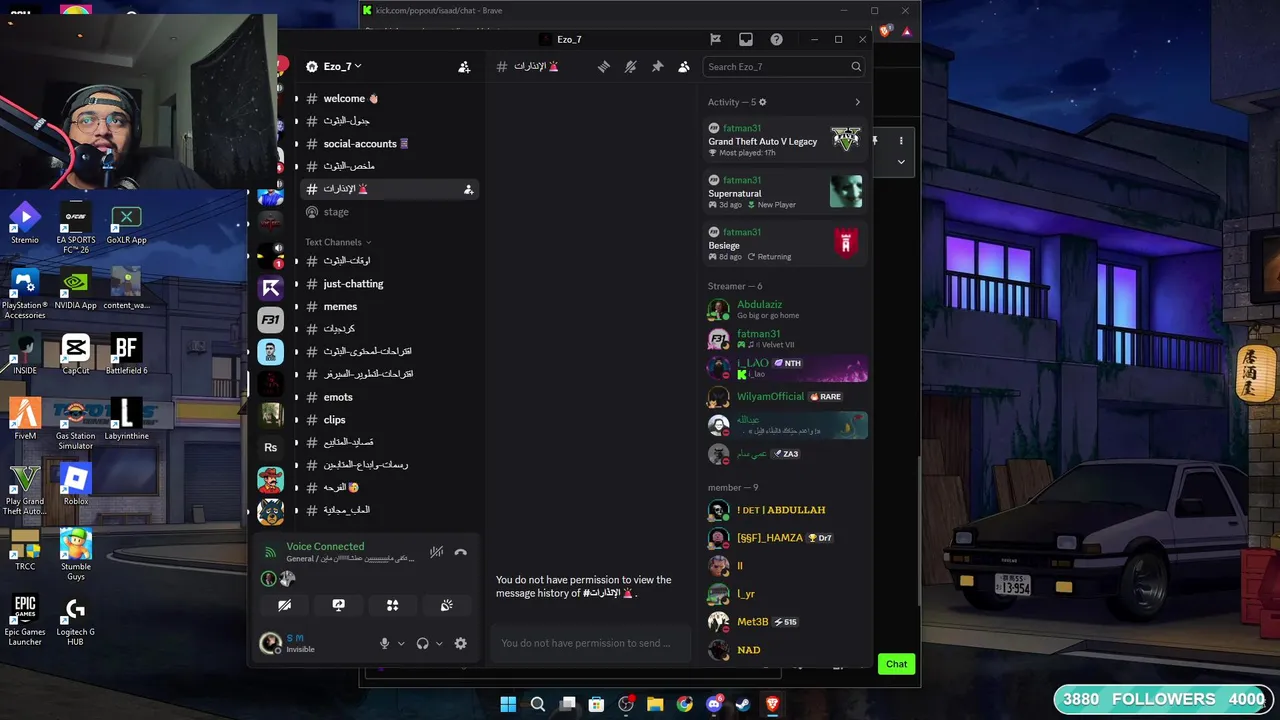Click Voice Connected status text
1280x720 pixels.
(x=325, y=546)
